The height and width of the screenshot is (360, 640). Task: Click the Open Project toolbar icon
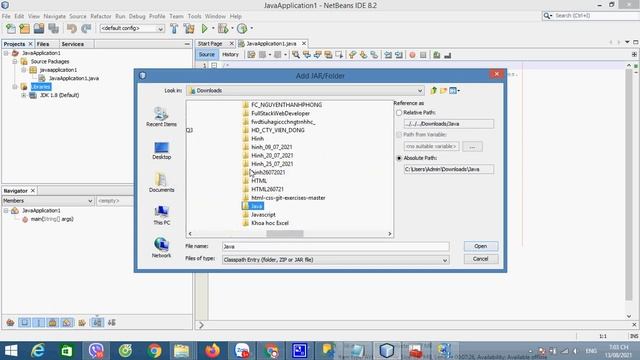(39, 29)
